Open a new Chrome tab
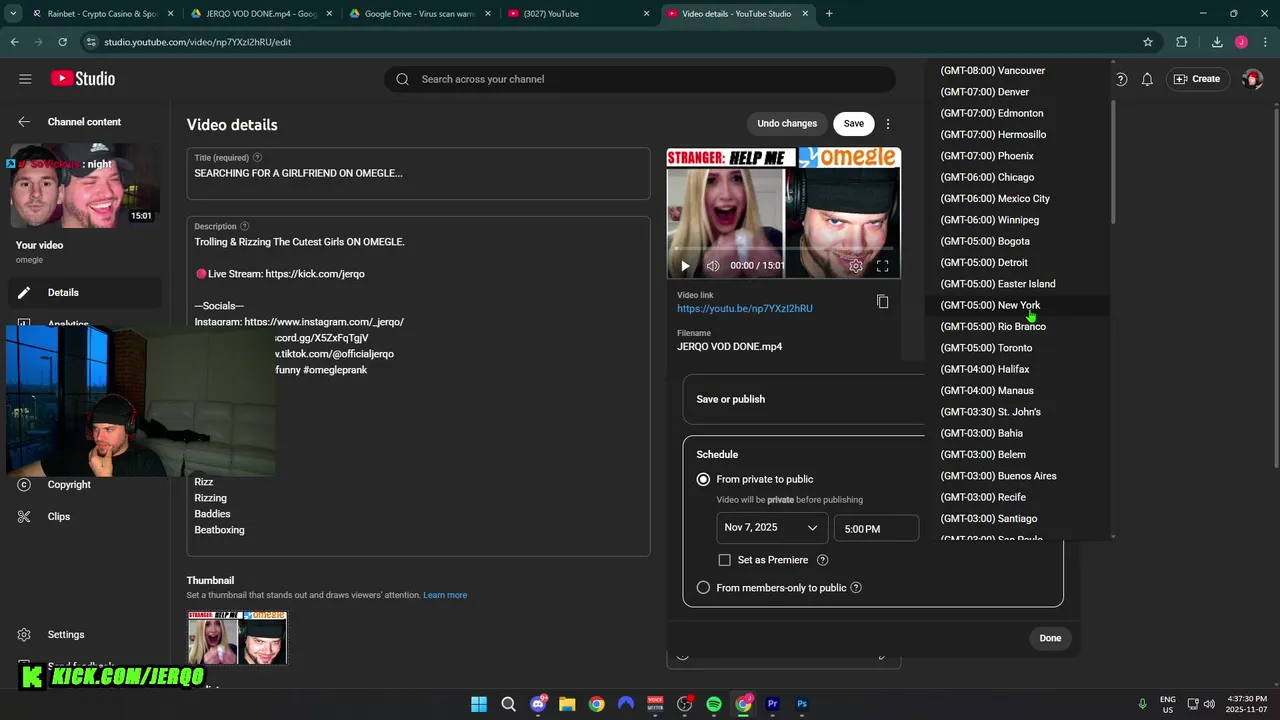Screen dimensions: 1280x720 pos(829,14)
